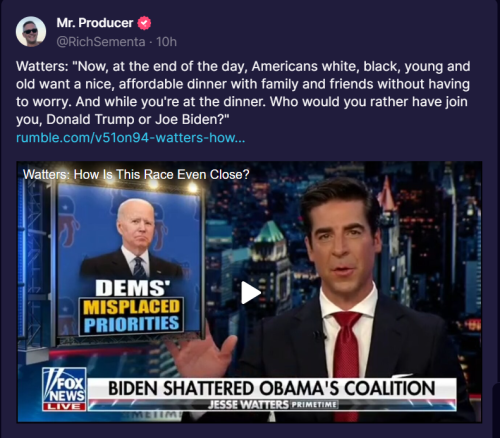This screenshot has width=500, height=438.
Task: Click the Fox News logo in the video
Action: click(65, 385)
